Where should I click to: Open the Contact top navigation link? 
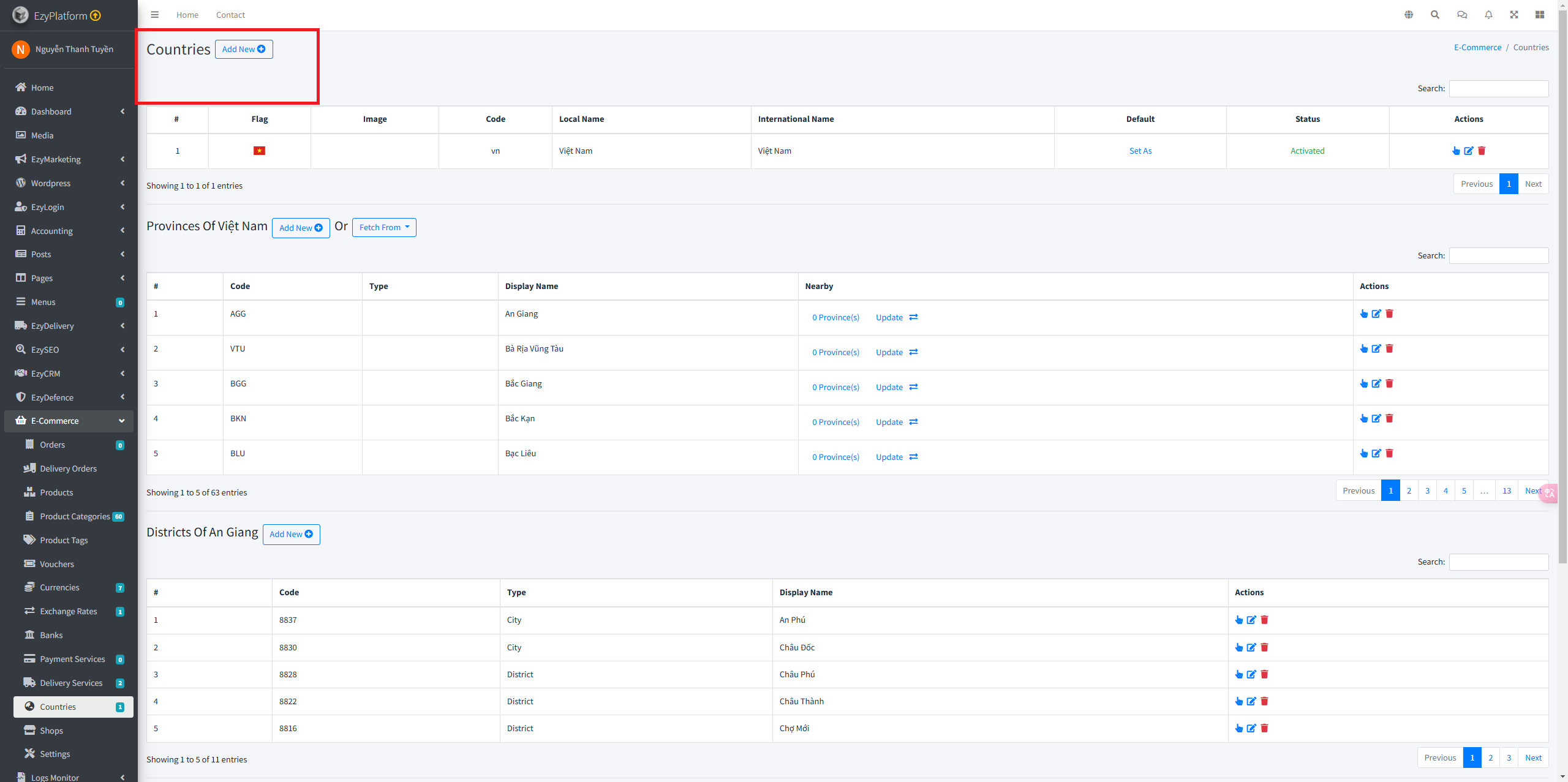pyautogui.click(x=230, y=15)
